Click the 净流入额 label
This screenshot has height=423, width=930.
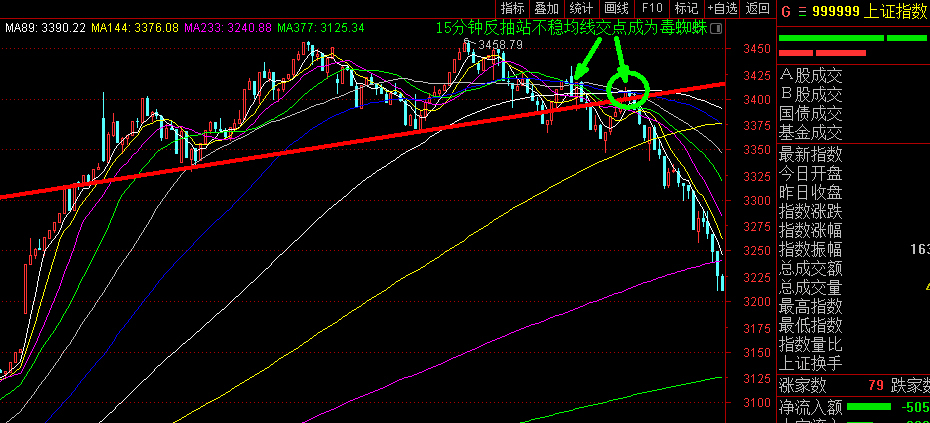point(811,407)
